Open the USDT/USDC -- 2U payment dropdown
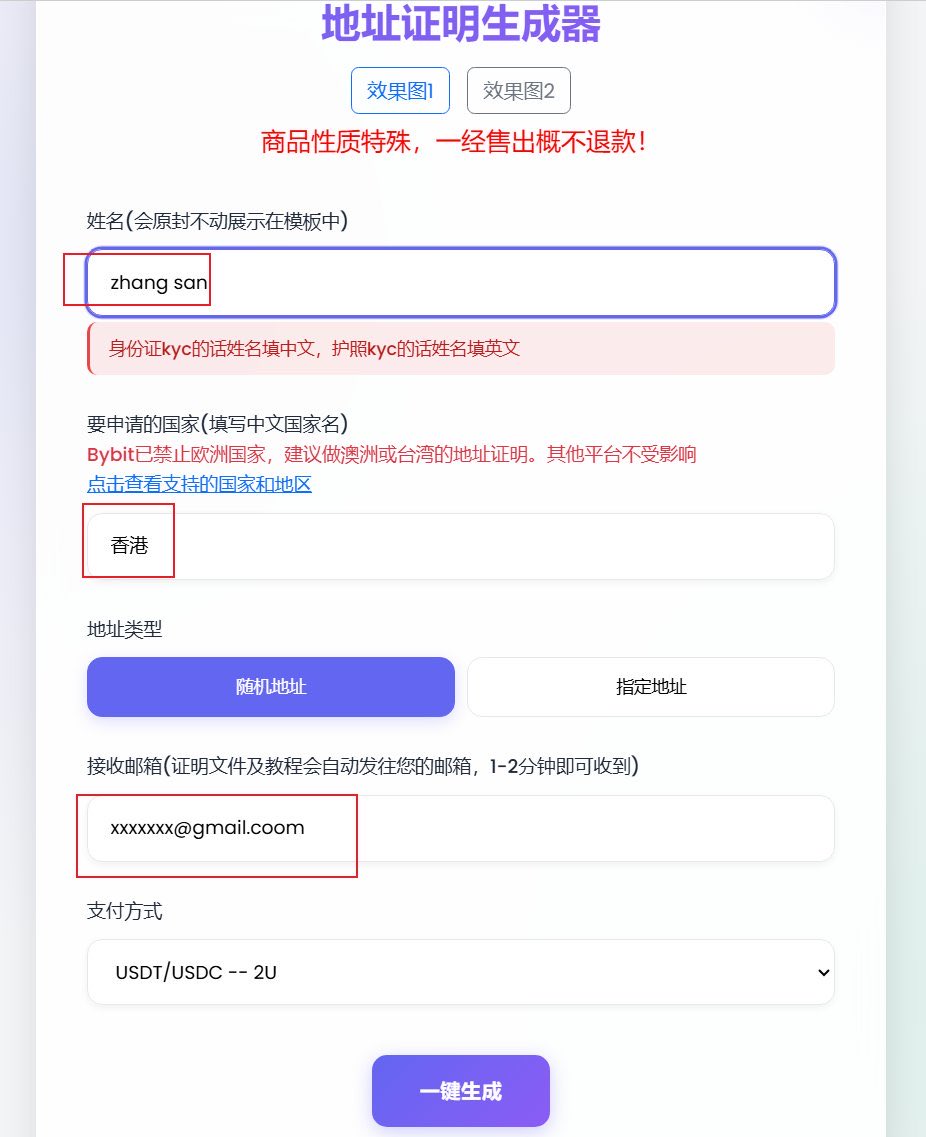The image size is (926, 1137). [461, 972]
